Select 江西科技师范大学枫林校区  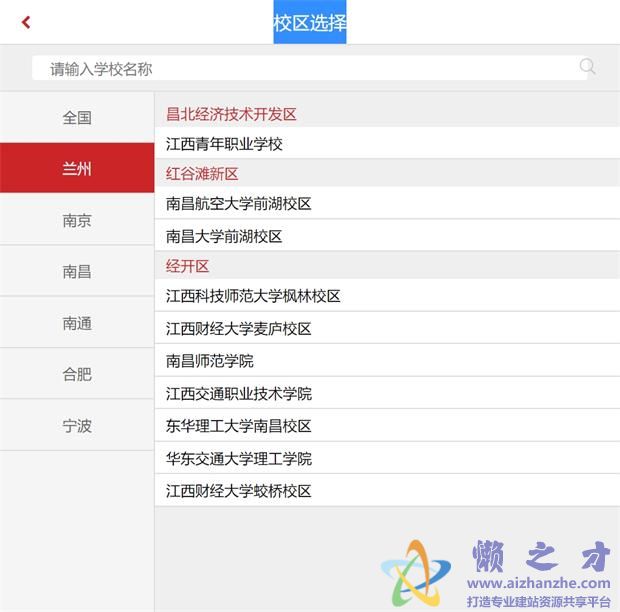254,296
